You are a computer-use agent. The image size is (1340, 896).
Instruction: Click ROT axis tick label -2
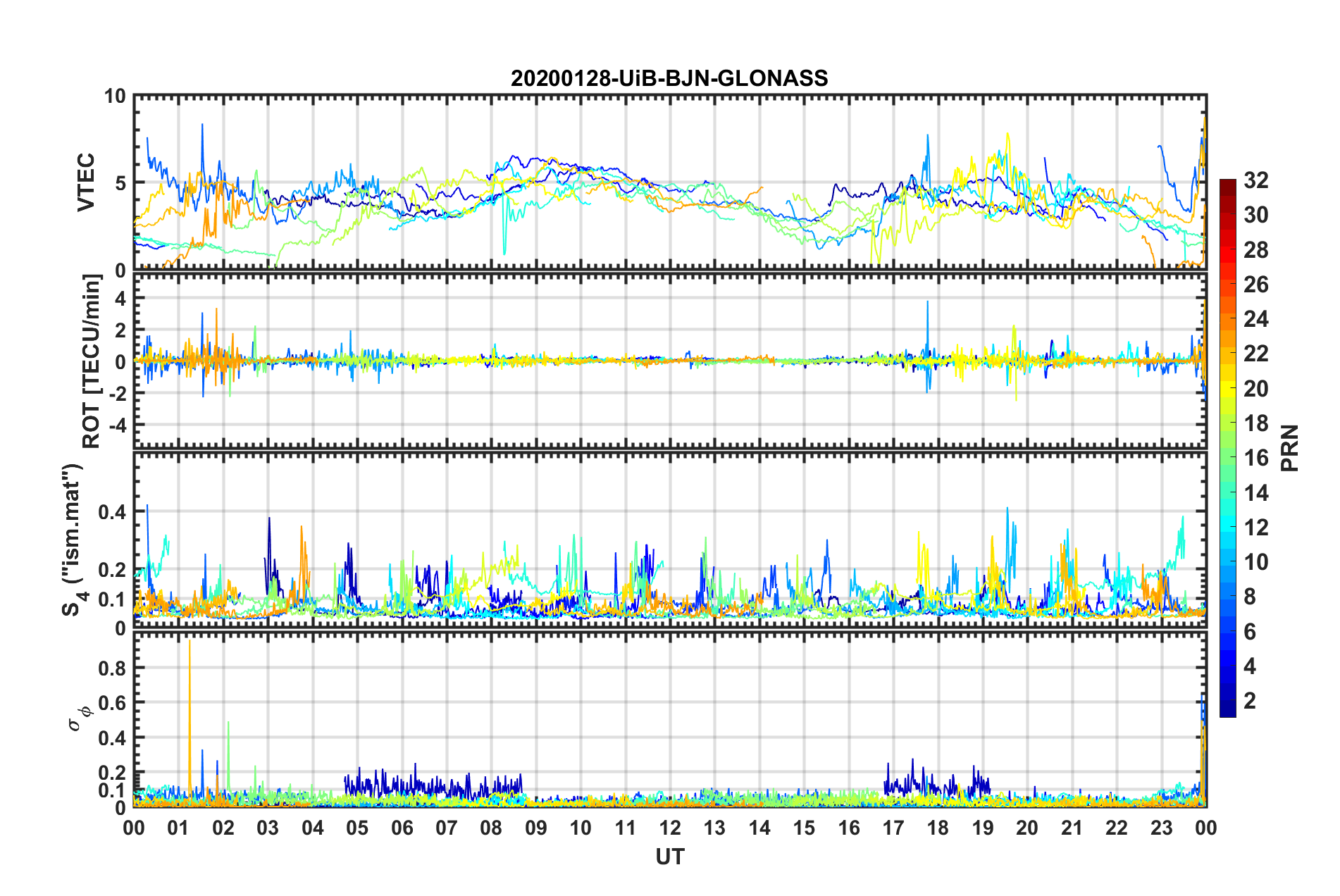[117, 394]
